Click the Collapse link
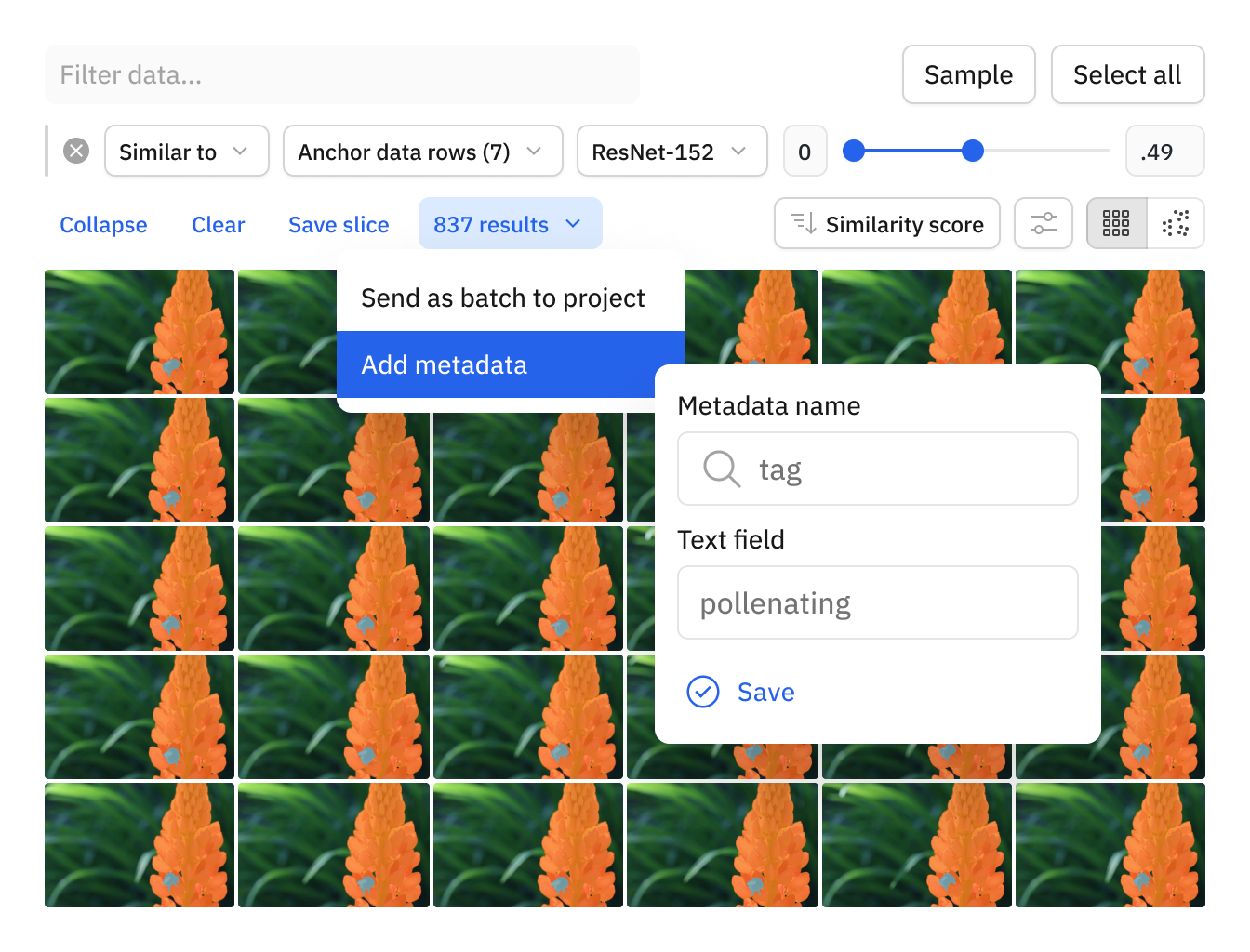The height and width of the screenshot is (952, 1250). pyautogui.click(x=103, y=224)
